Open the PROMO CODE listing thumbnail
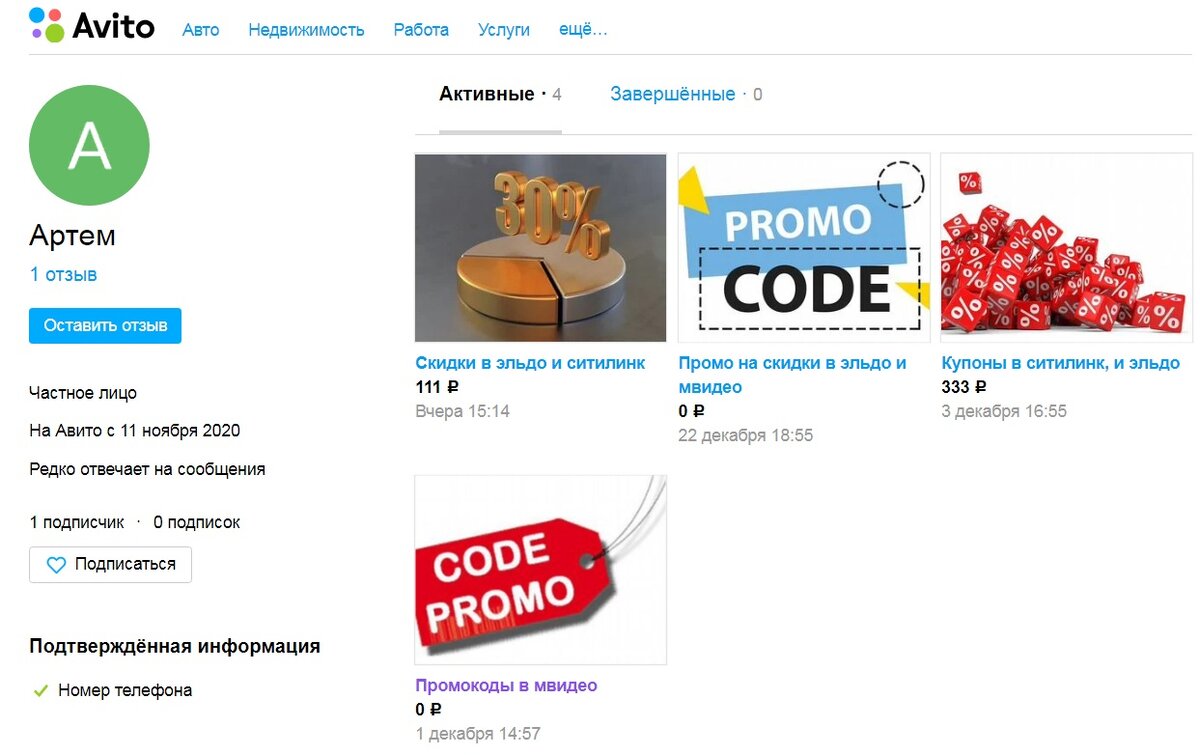1200x755 pixels. point(804,248)
